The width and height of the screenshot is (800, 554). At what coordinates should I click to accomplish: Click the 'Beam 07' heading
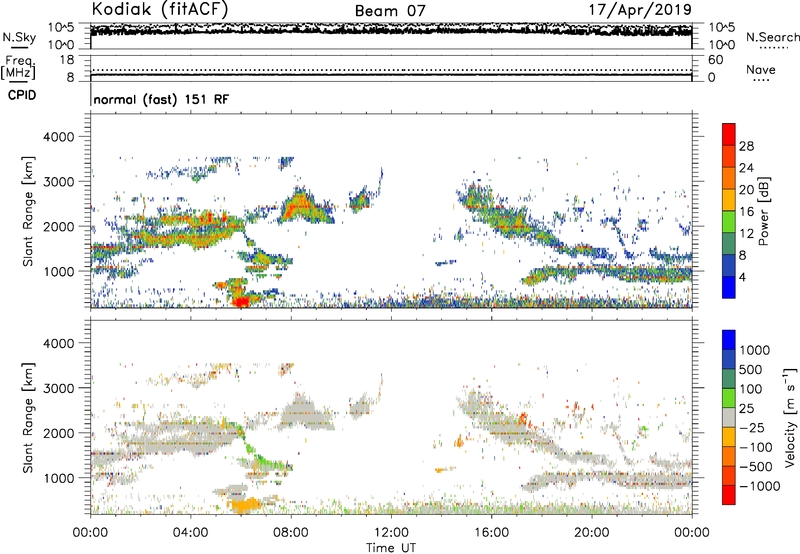390,11
